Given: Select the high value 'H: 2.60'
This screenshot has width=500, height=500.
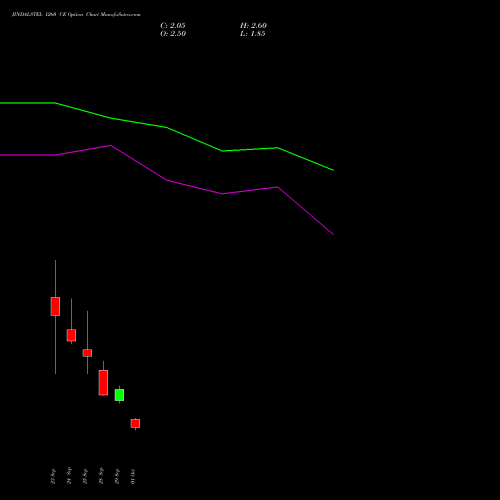Looking at the screenshot, I should 253,26.
